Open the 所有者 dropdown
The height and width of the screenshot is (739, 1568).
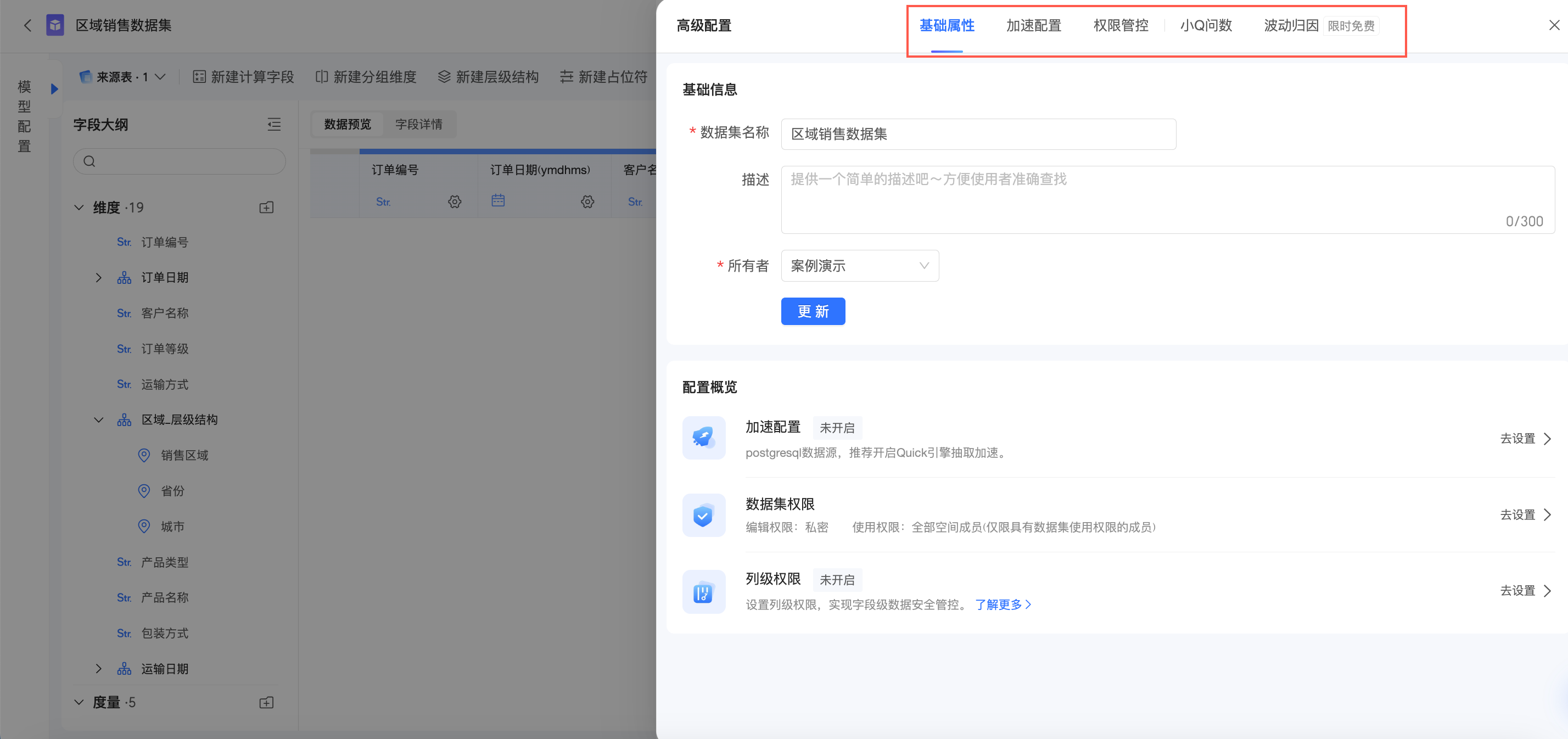(859, 266)
